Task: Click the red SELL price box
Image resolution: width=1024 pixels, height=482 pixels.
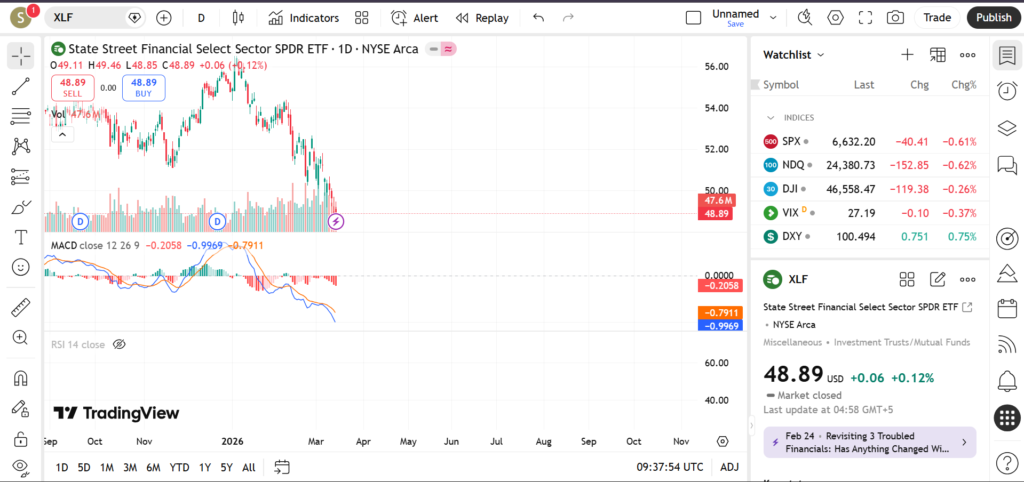Action: click(x=72, y=88)
